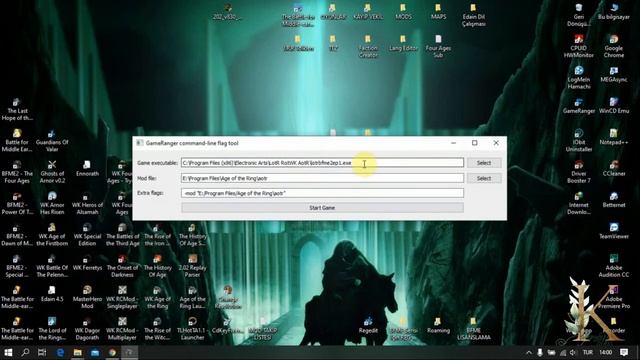Image resolution: width=640 pixels, height=360 pixels.
Task: Click the Mod file path field
Action: point(322,178)
